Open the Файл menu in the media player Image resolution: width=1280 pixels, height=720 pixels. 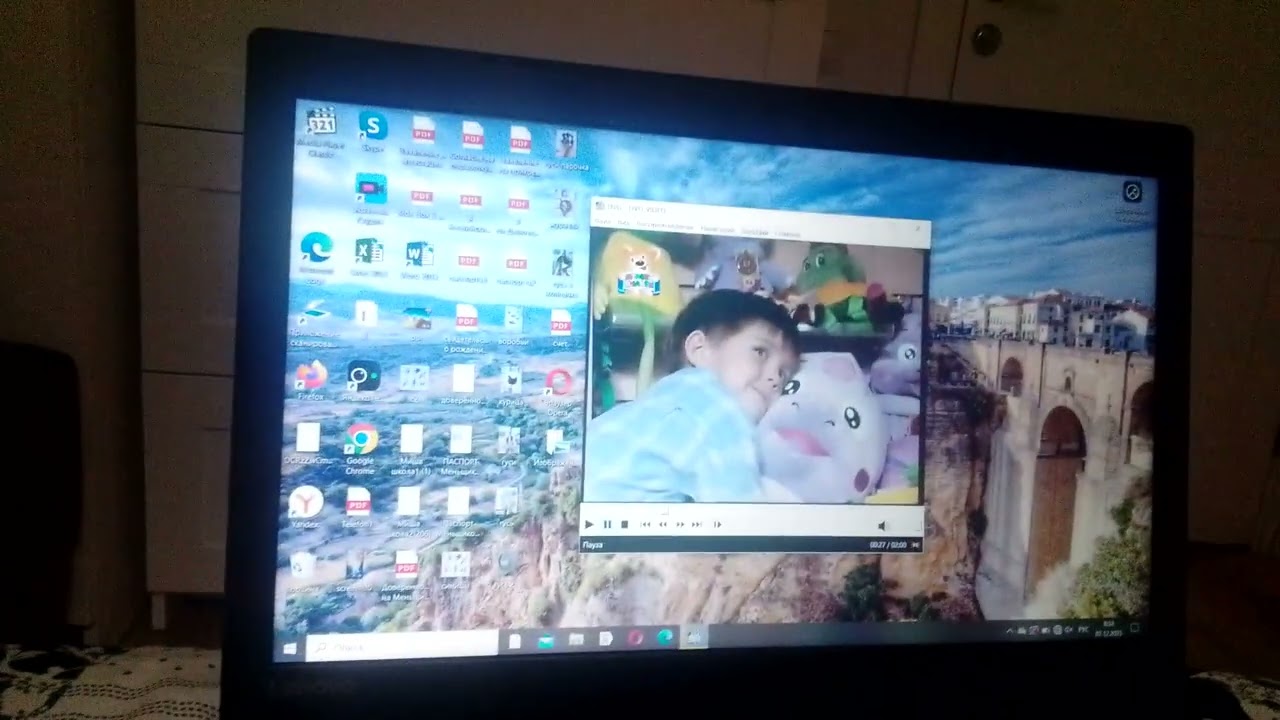point(603,222)
